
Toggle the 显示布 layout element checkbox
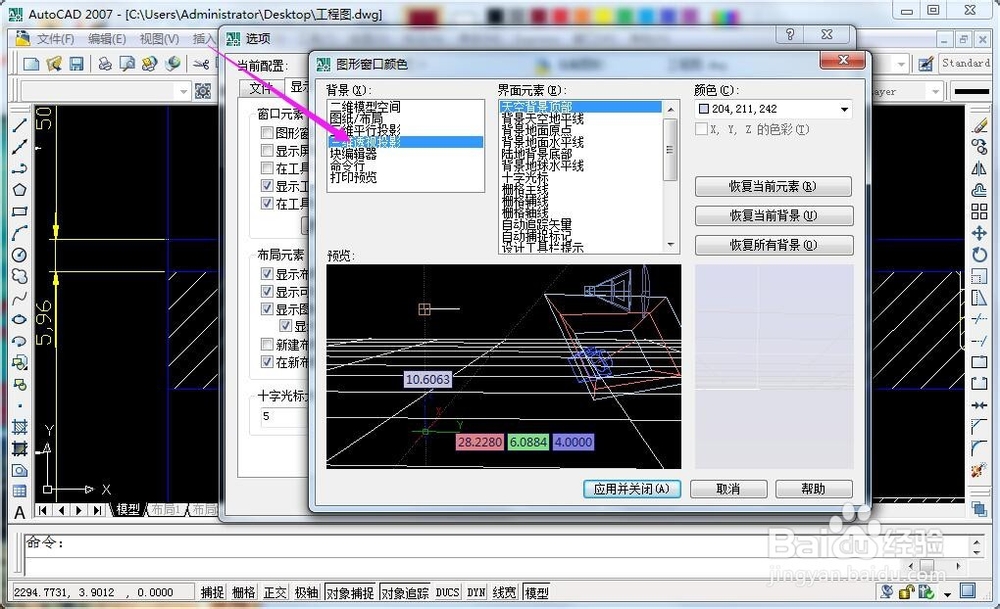tap(267, 274)
